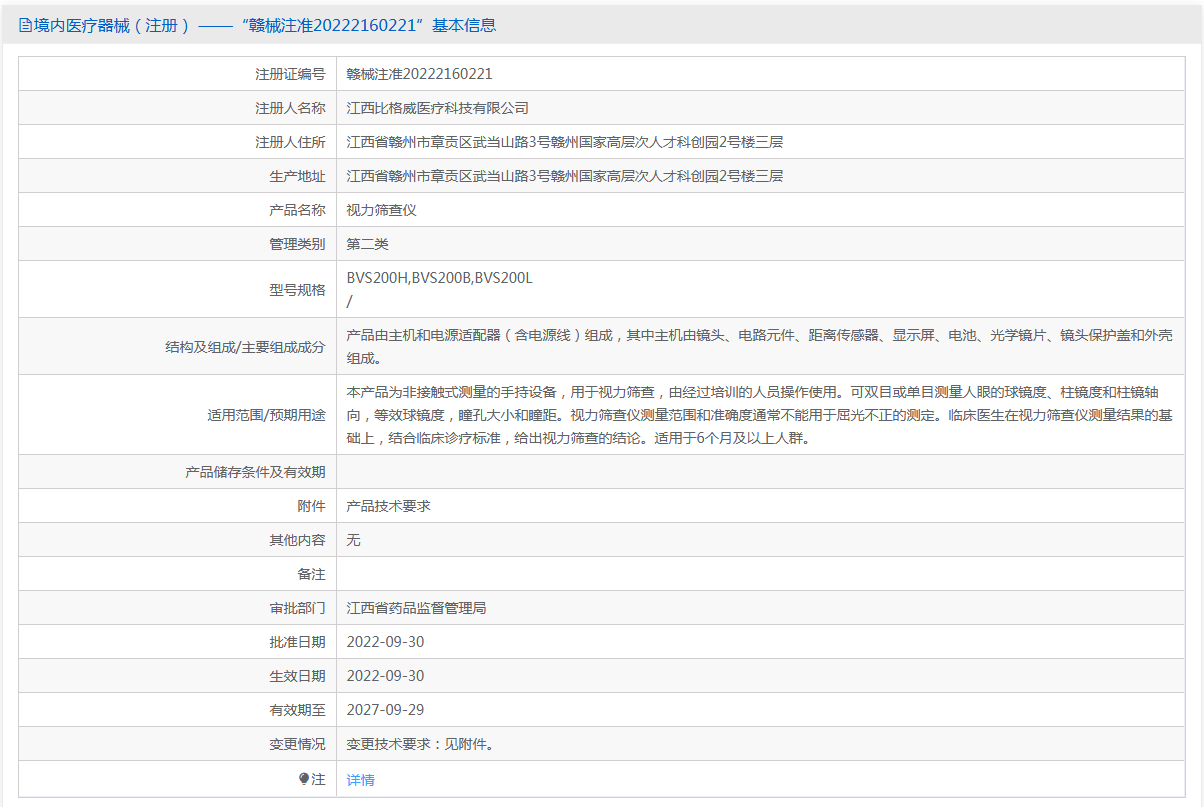The width and height of the screenshot is (1204, 807).
Task: Click the 结构及组成 description text
Action: pos(758,346)
